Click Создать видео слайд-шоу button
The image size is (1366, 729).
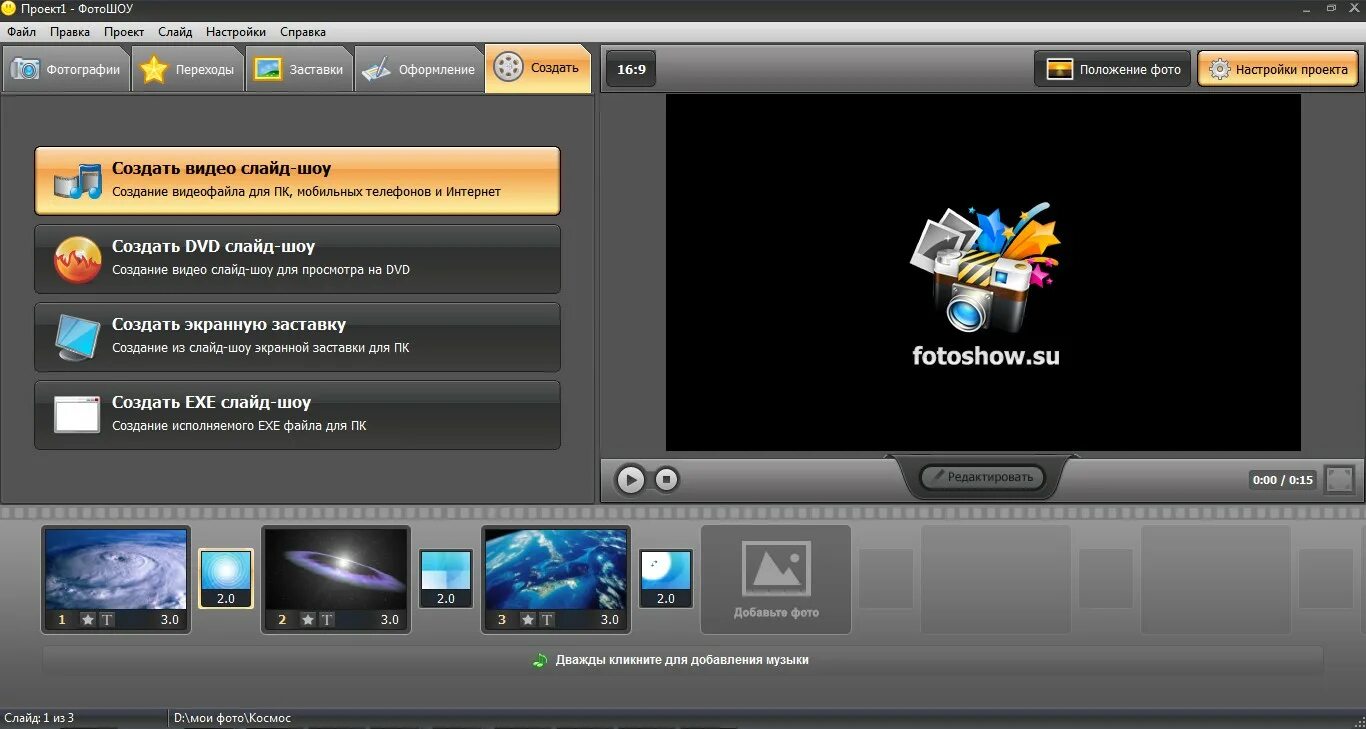pos(297,181)
